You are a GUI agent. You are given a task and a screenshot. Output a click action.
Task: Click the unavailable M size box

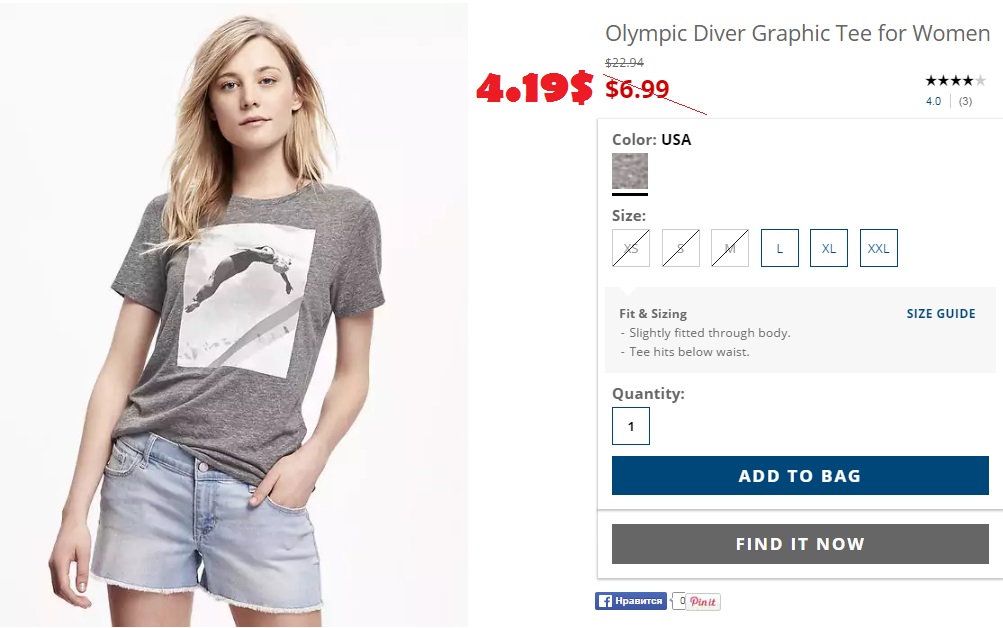tap(730, 248)
